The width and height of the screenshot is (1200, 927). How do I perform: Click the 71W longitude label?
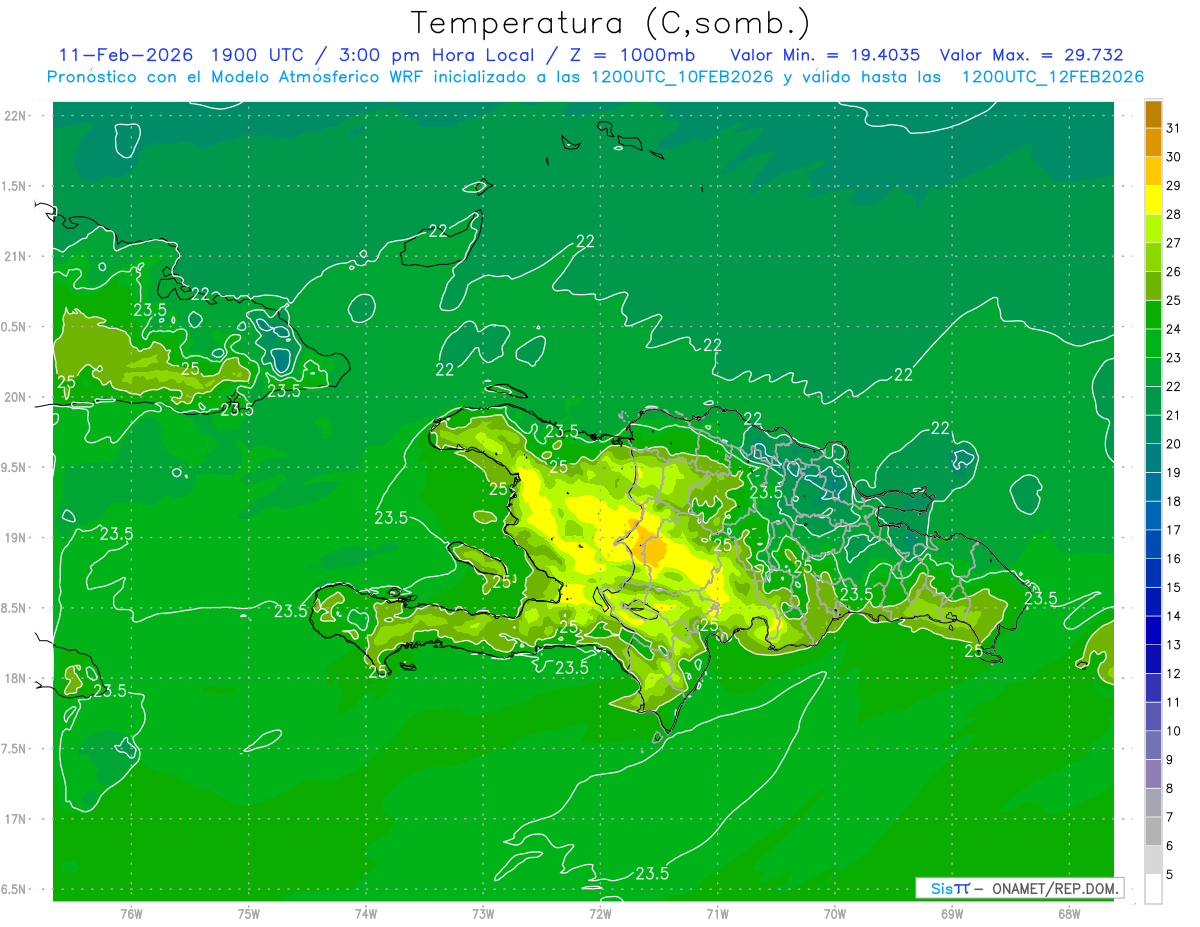click(716, 914)
